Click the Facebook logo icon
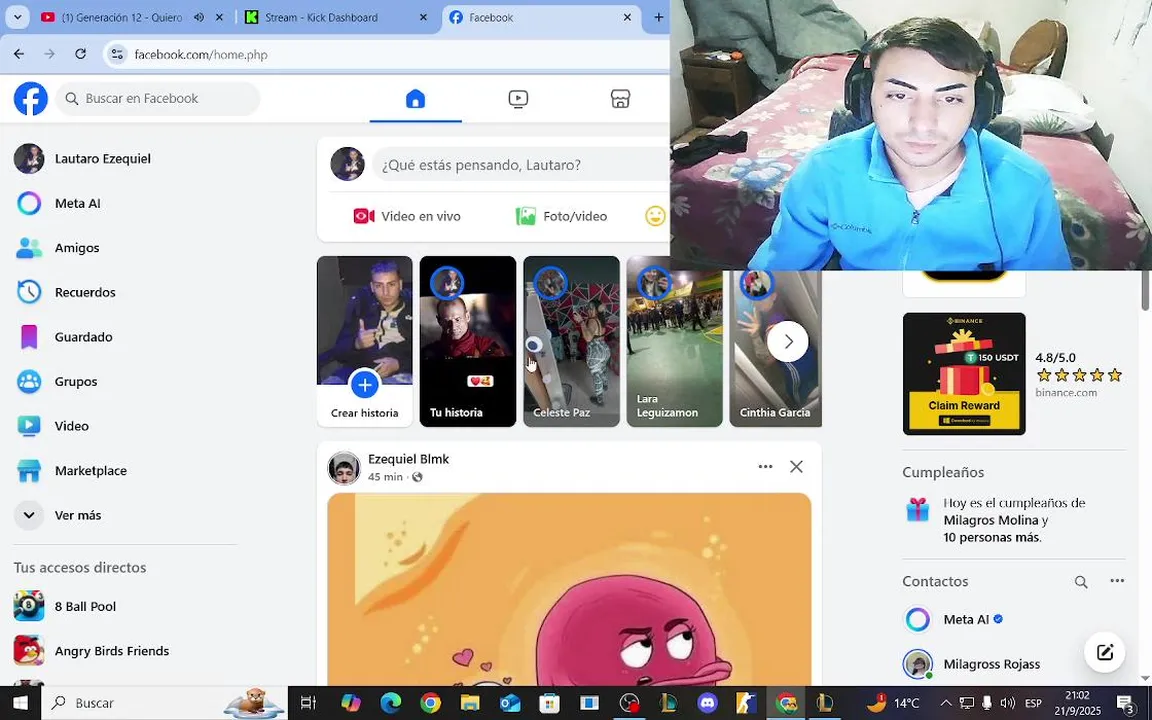 click(x=31, y=98)
